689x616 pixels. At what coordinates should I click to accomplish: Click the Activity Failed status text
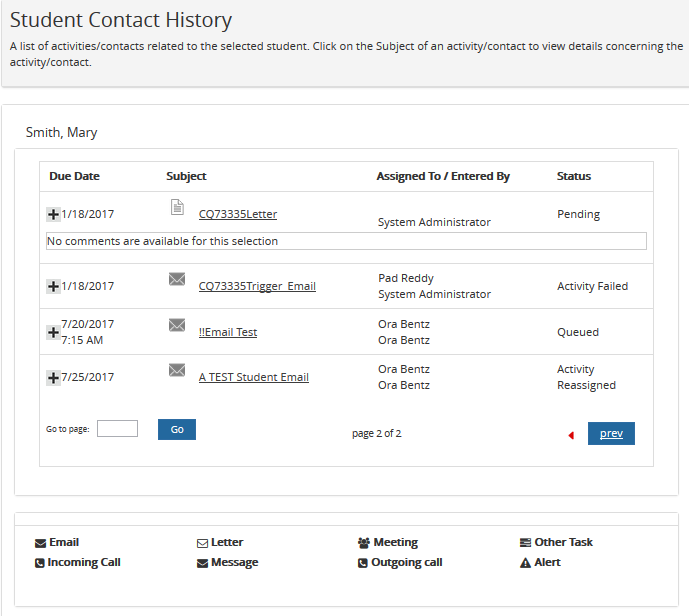click(592, 286)
